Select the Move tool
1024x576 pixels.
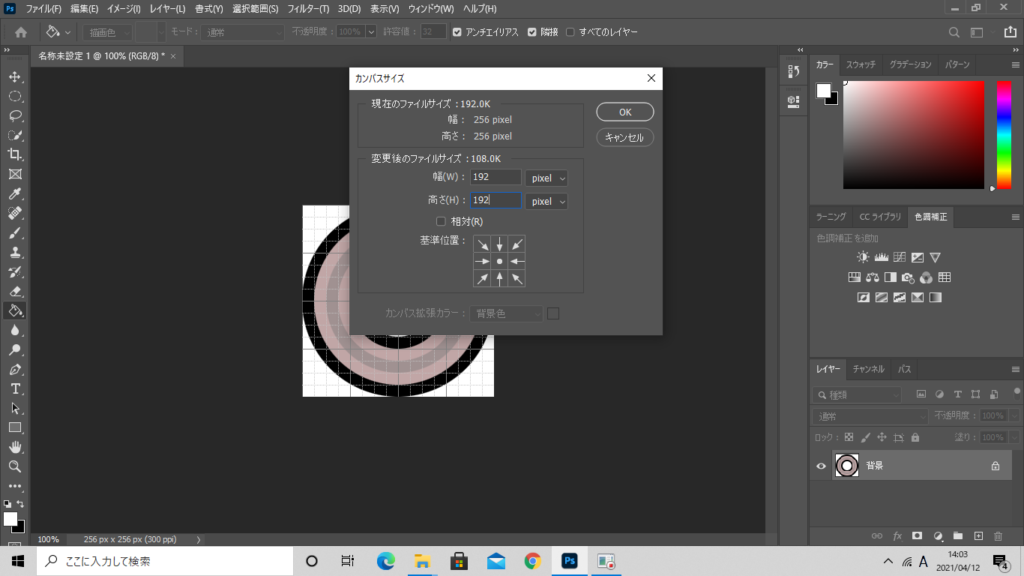15,77
